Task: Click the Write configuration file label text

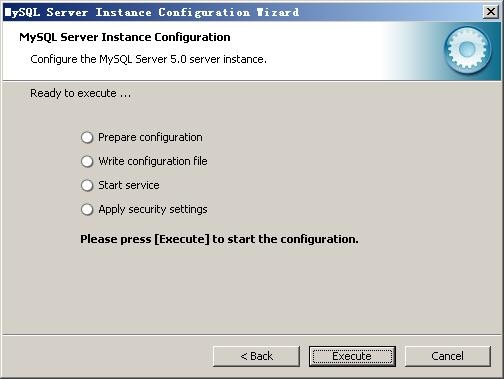Action: point(153,161)
